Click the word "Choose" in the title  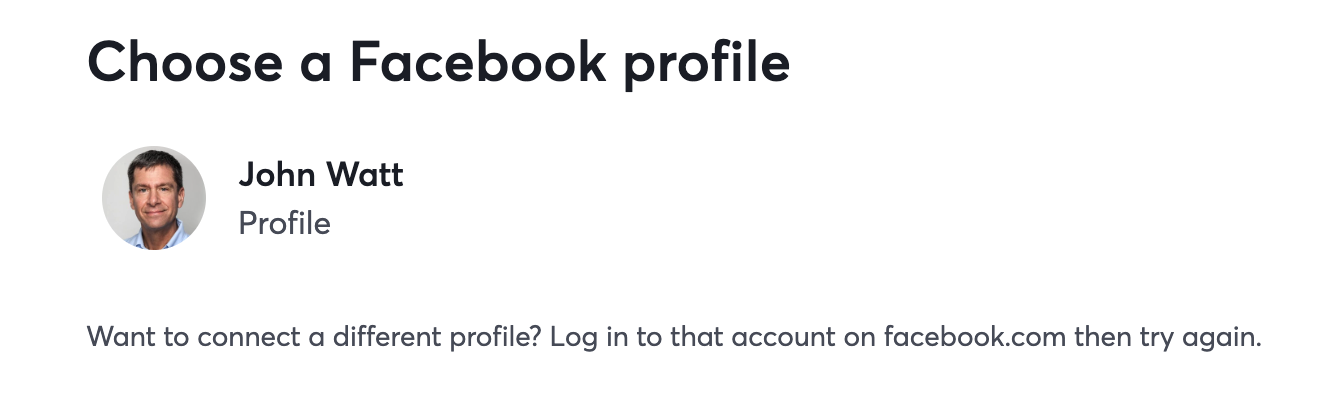pyautogui.click(x=185, y=62)
